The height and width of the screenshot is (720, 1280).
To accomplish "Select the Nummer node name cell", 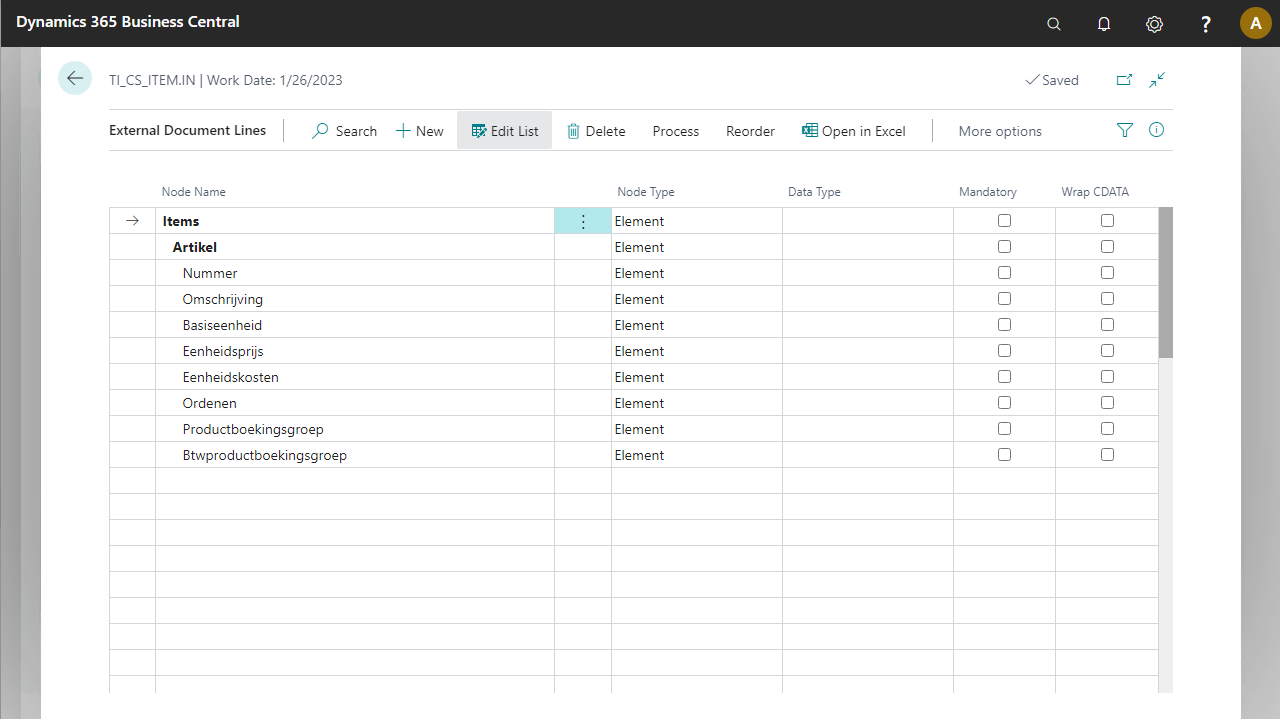I will tap(355, 273).
